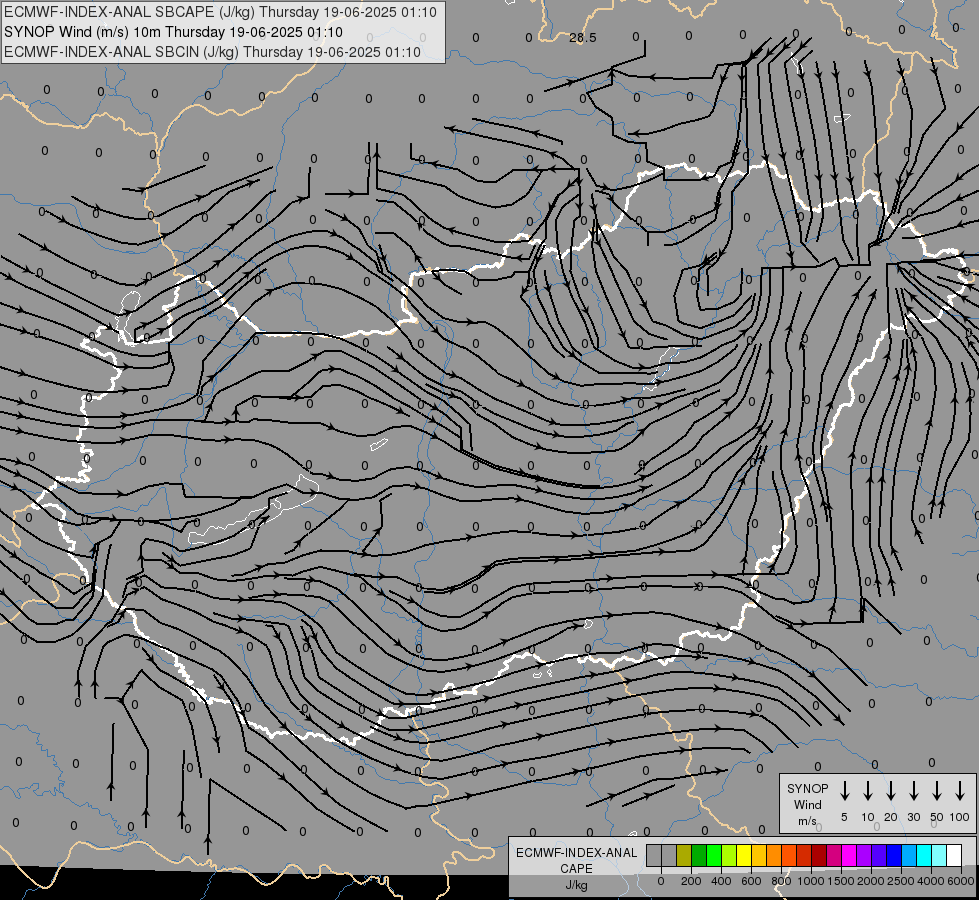Click the SYNOP wind arrow above 100
Screen dimensions: 979x900
(960, 791)
